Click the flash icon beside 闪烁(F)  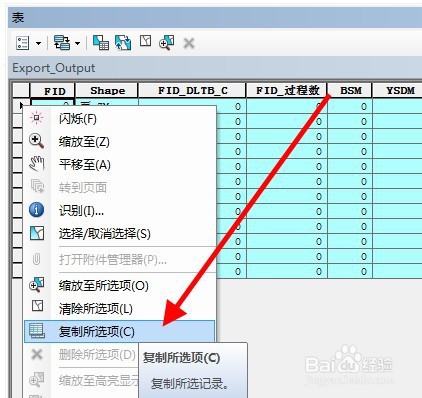click(37, 118)
